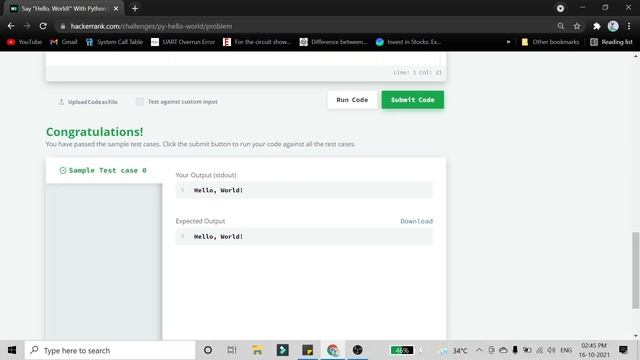Click the page vertical scrollbar thumb
The width and height of the screenshot is (640, 360).
click(636, 270)
